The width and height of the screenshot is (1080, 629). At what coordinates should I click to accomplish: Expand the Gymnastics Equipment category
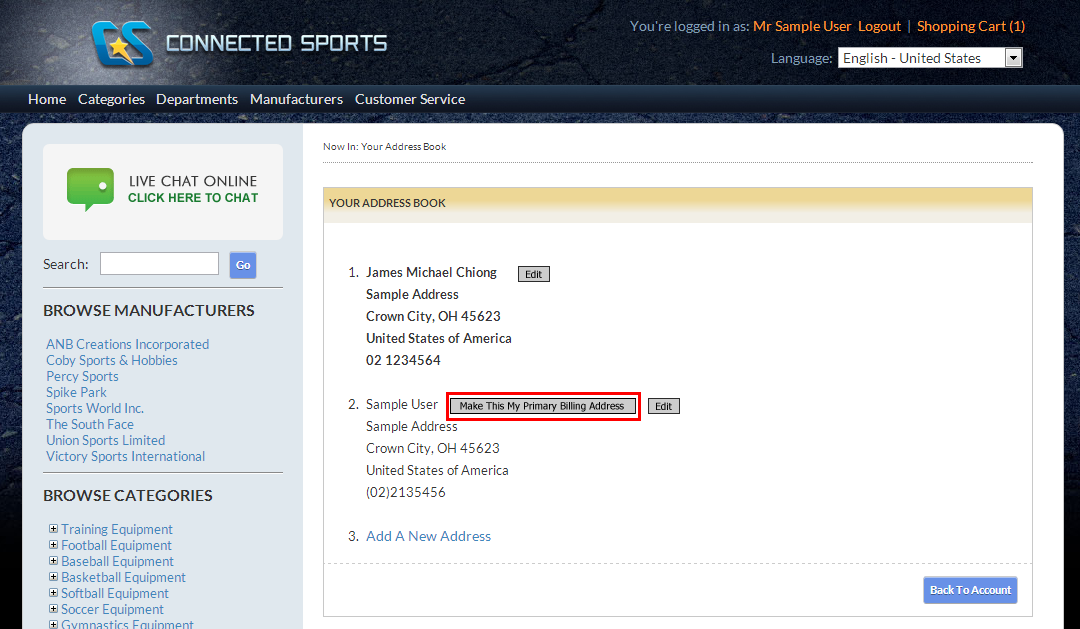click(53, 624)
